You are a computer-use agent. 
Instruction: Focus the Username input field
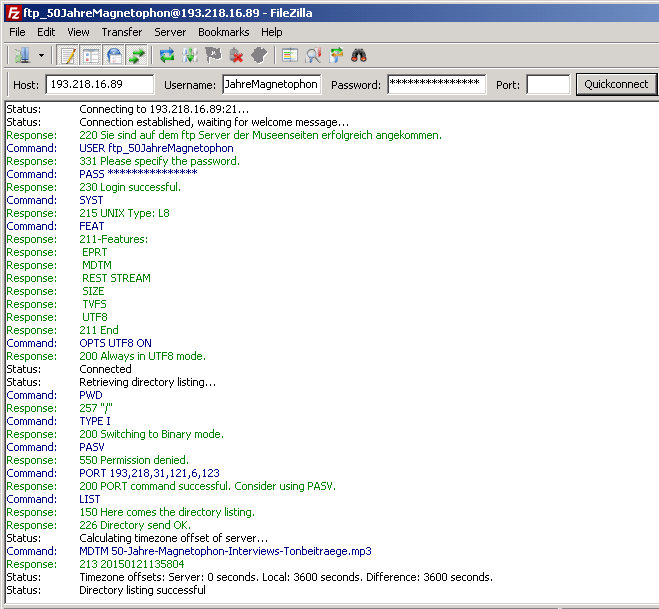(x=272, y=84)
